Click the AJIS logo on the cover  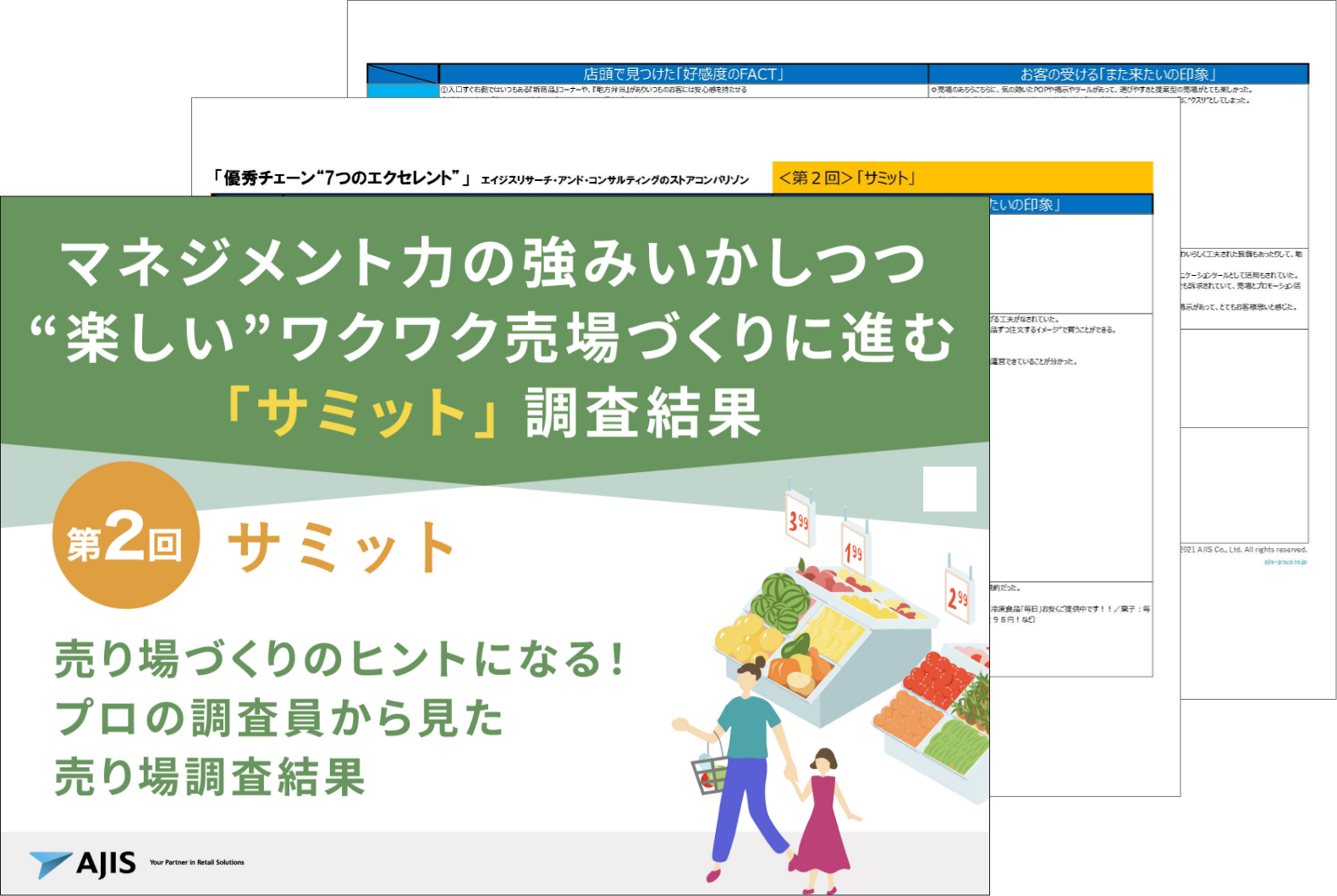pyautogui.click(x=82, y=863)
